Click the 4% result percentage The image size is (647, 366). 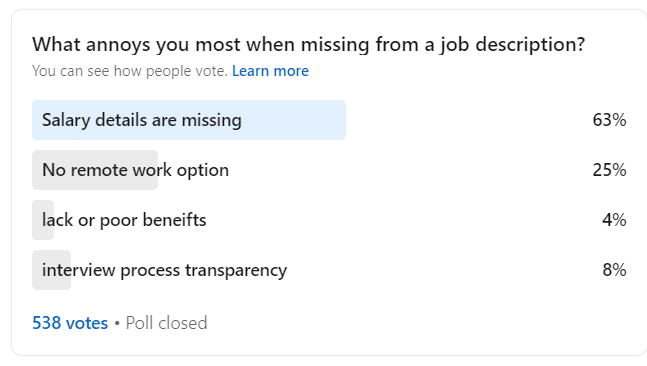click(x=614, y=220)
